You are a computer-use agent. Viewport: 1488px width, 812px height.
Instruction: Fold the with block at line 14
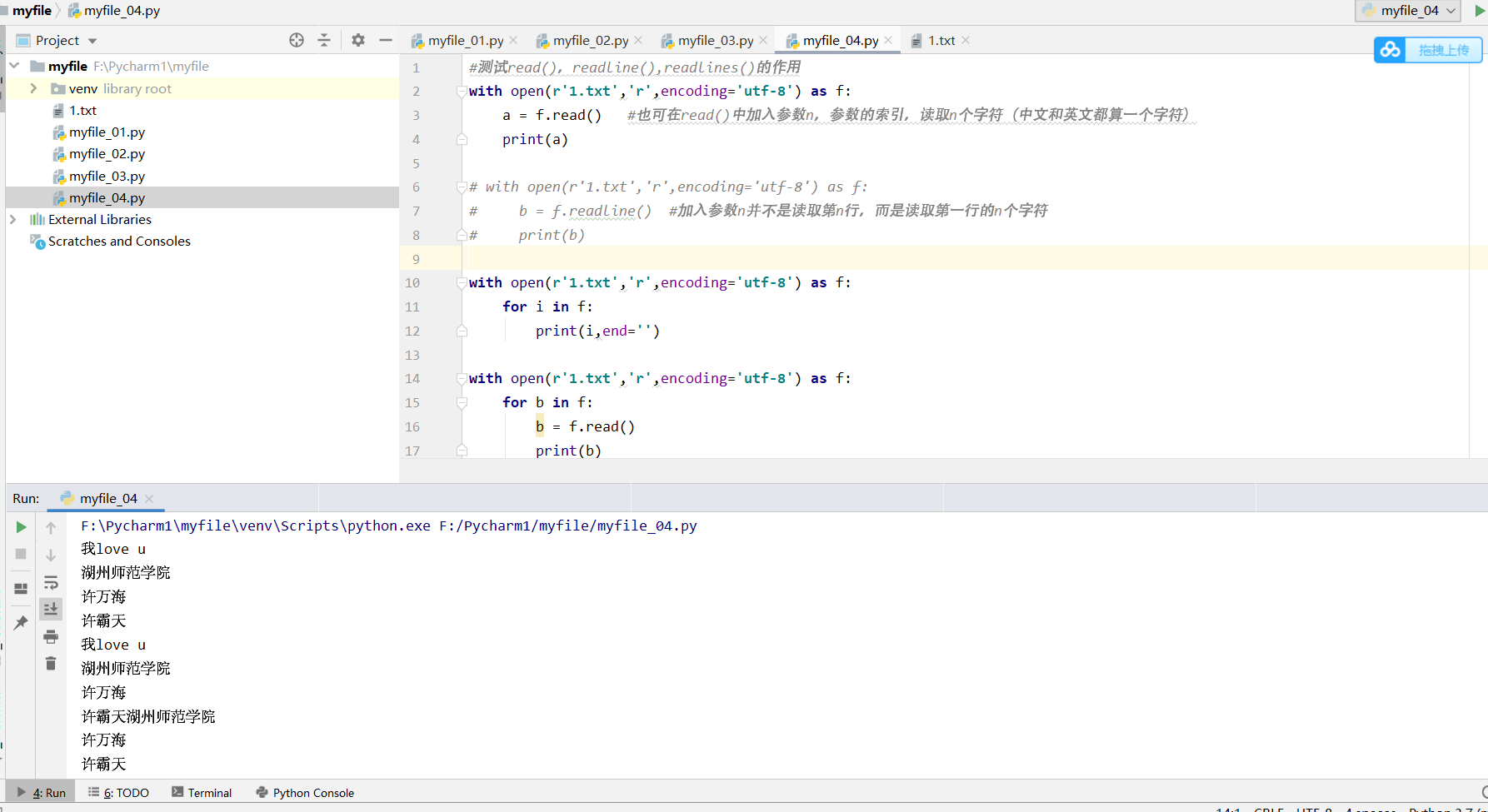click(462, 379)
